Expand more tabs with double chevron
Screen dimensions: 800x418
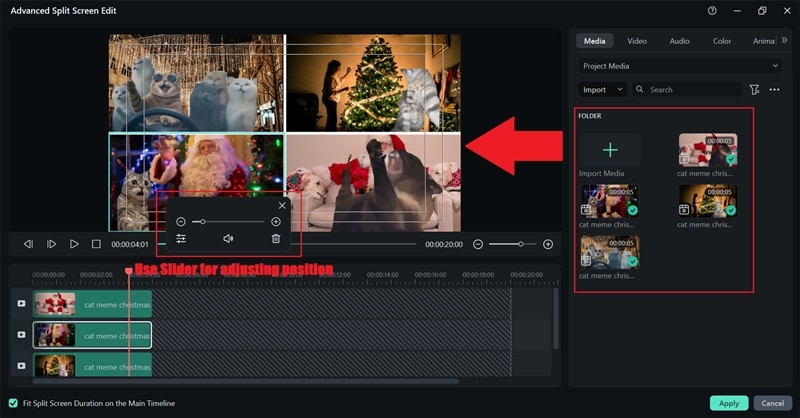[x=784, y=40]
